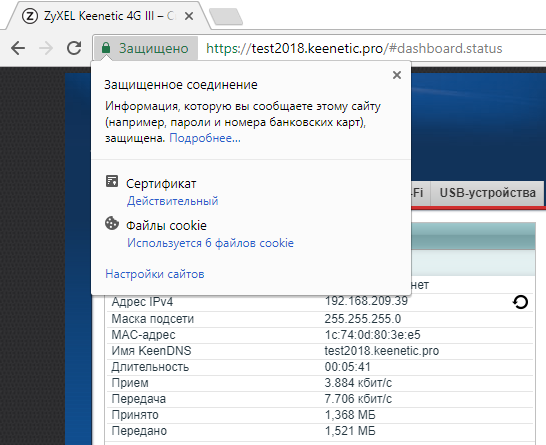Click the Длительность label
This screenshot has width=546, height=445.
150,367
